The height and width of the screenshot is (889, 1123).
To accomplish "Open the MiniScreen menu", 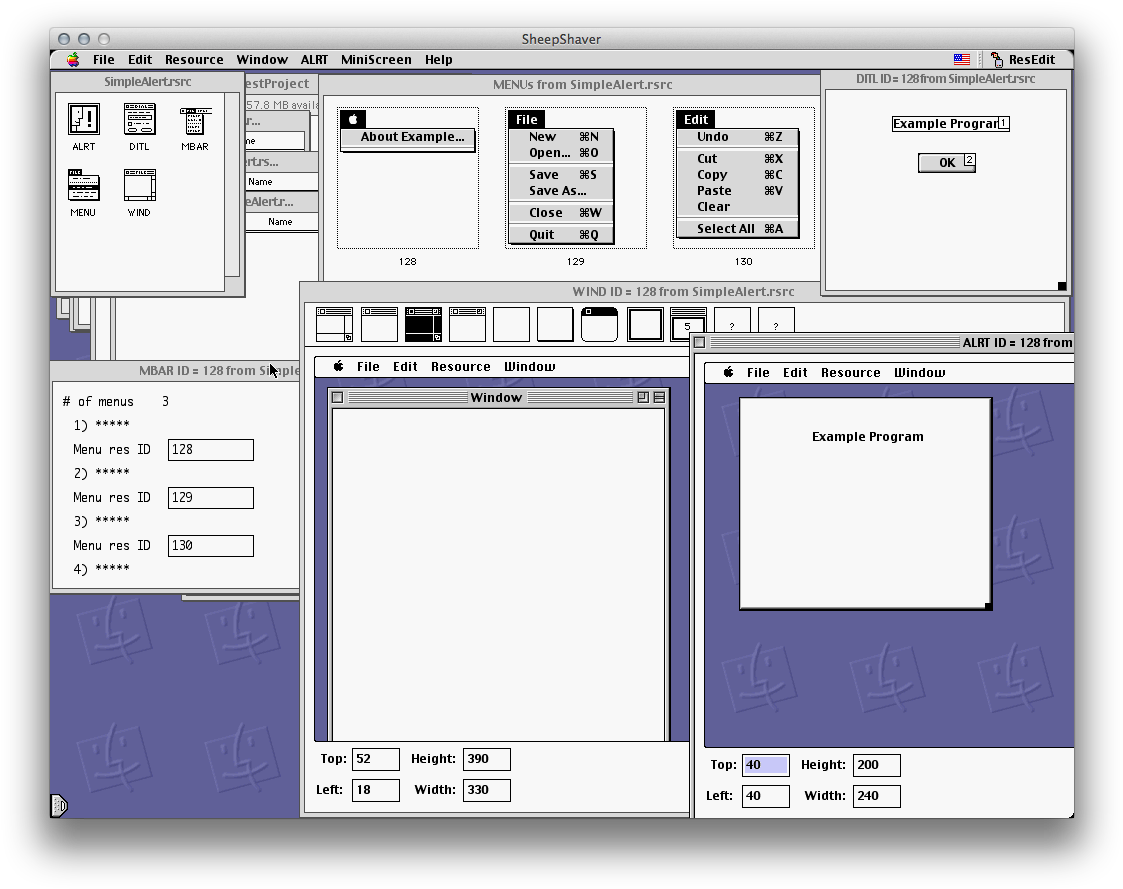I will pos(376,59).
